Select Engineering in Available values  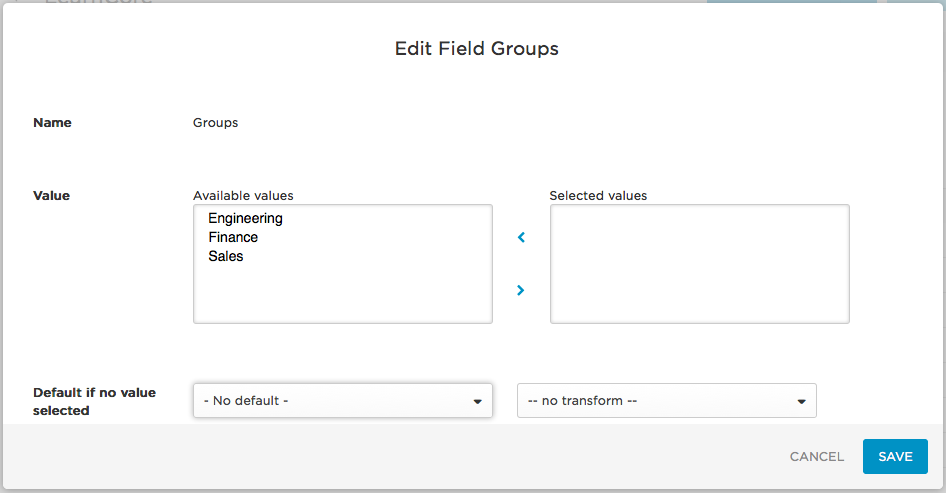[x=245, y=218]
